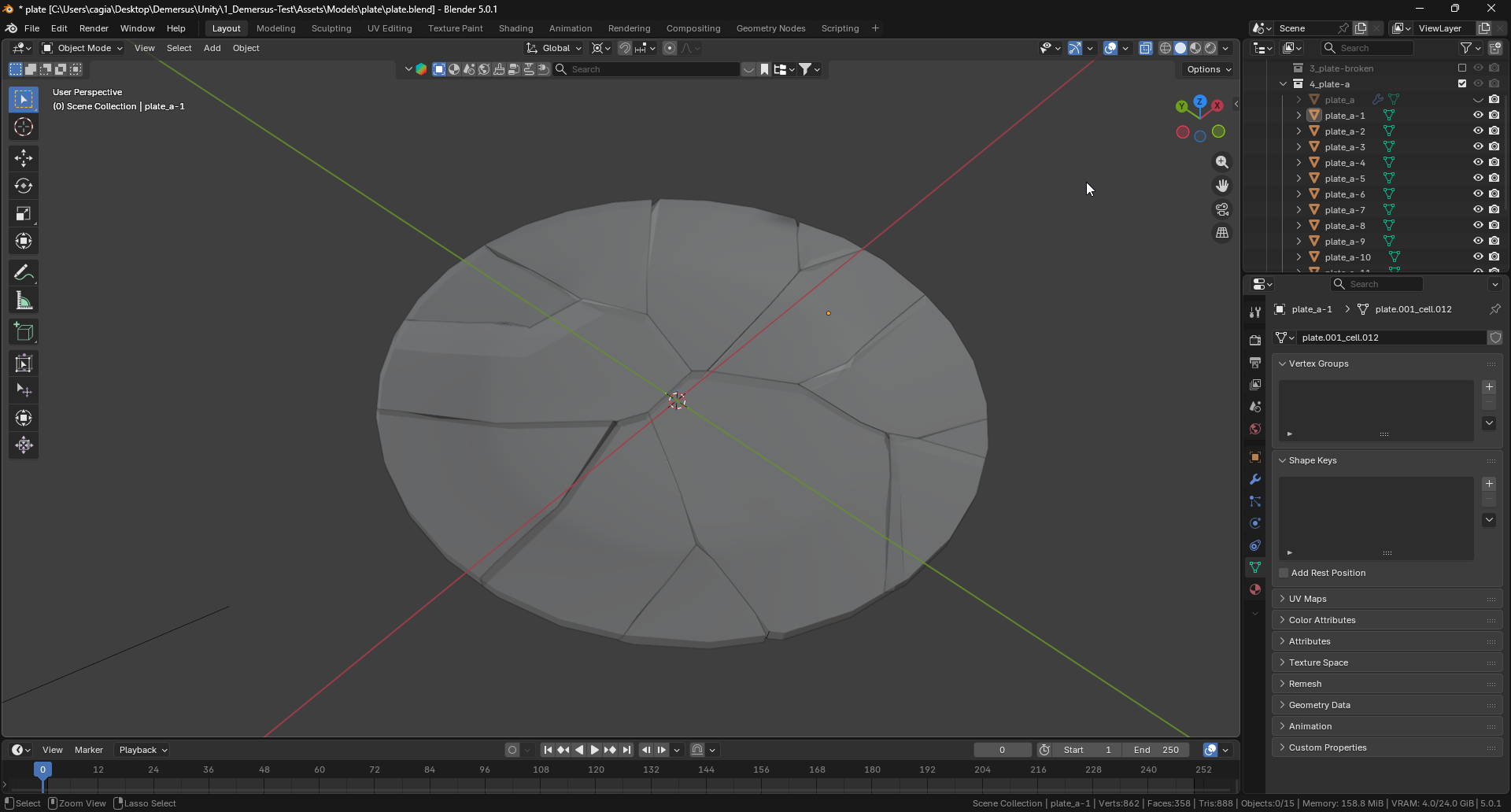Expand plate_a-1 in the outliner
The height and width of the screenshot is (812, 1511).
pos(1297,115)
